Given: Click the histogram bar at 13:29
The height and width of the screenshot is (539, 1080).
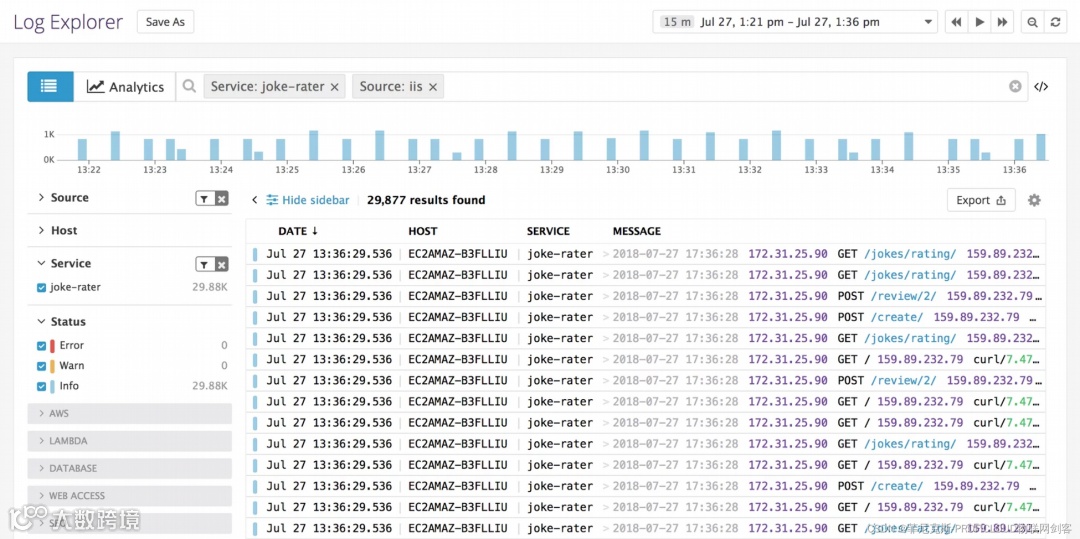Looking at the screenshot, I should tap(545, 149).
